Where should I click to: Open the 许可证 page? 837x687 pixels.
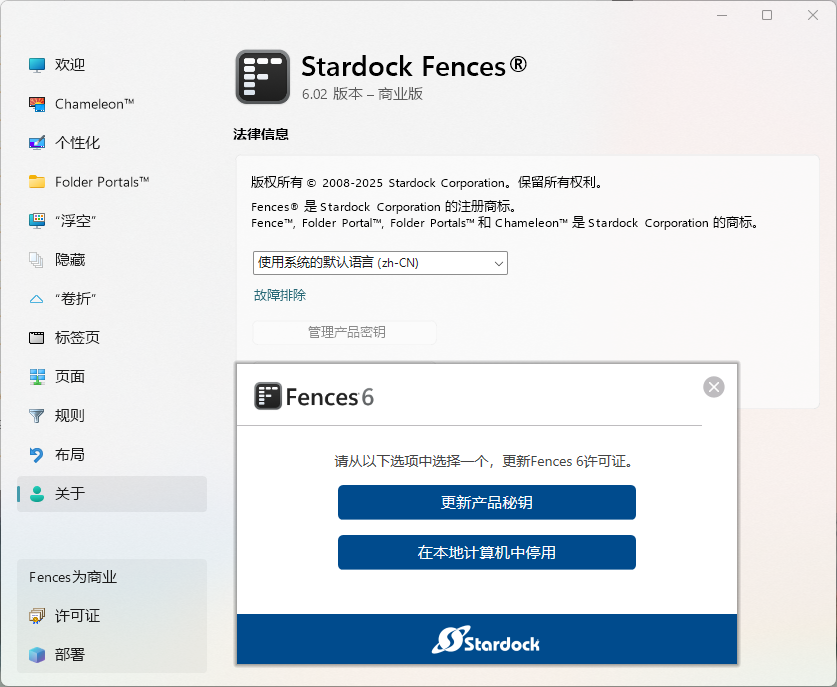click(x=77, y=616)
